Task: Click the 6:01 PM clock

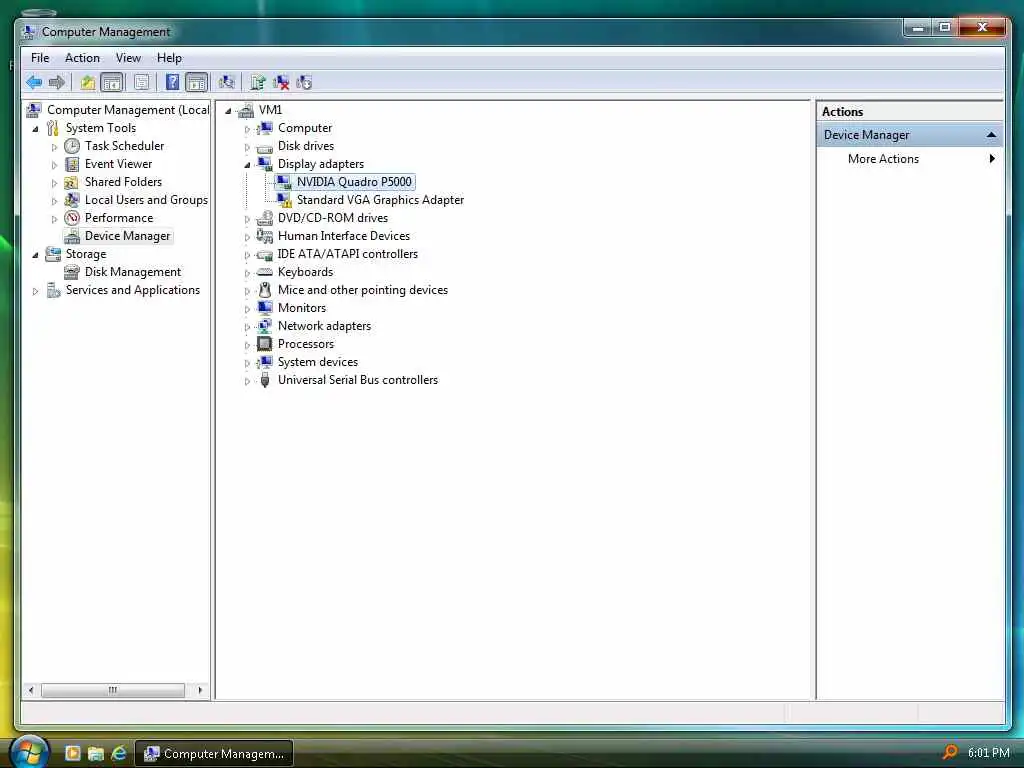Action: pyautogui.click(x=989, y=752)
